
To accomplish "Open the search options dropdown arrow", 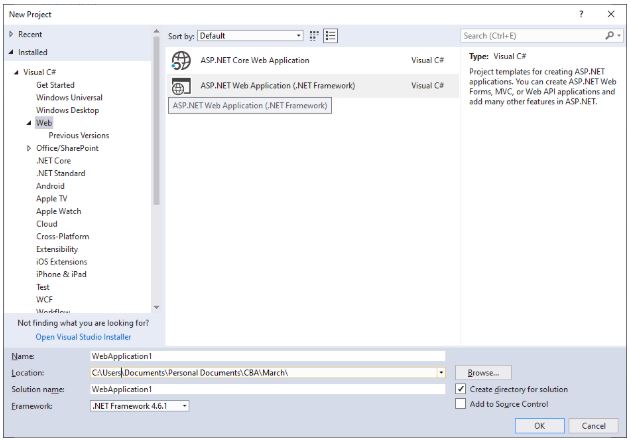I will click(619, 36).
